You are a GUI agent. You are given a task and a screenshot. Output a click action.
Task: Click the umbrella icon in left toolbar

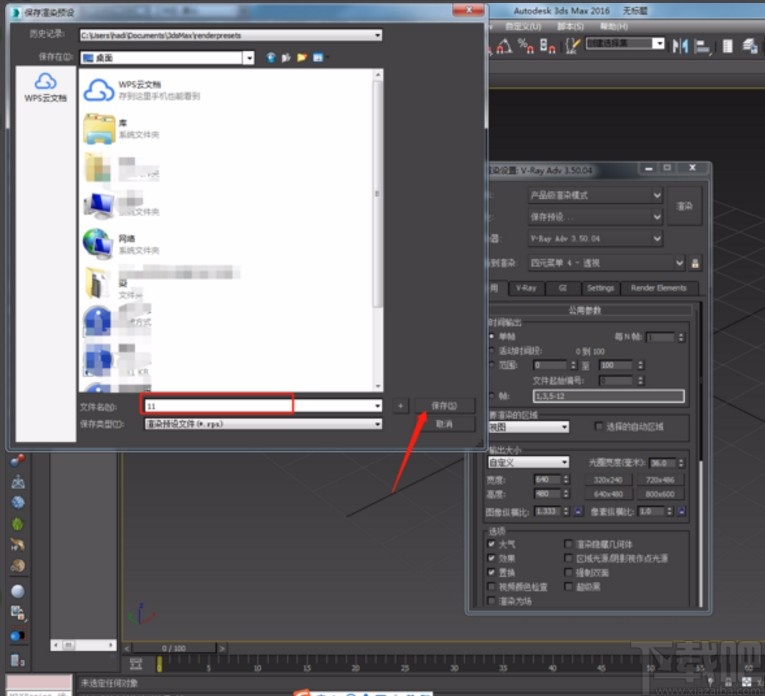(18, 544)
